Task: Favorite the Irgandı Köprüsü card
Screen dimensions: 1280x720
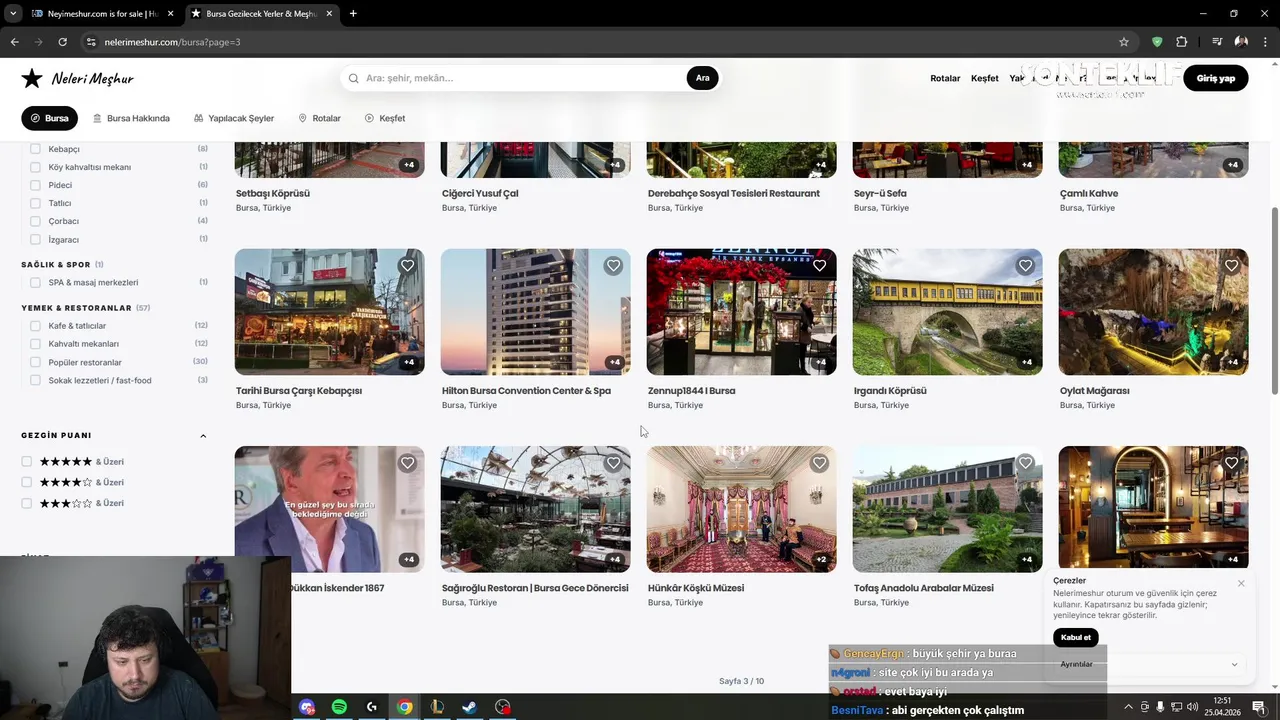Action: point(1025,266)
